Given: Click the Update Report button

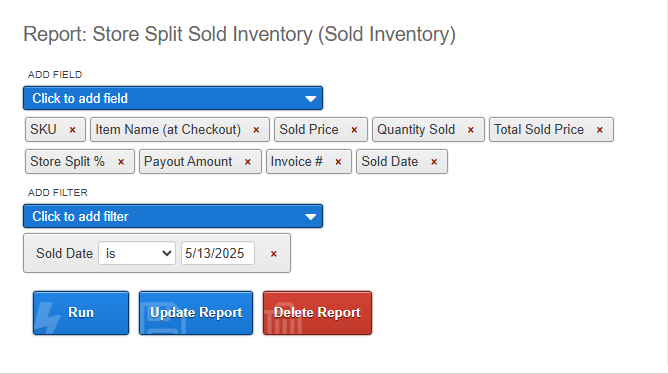Looking at the screenshot, I should (196, 313).
